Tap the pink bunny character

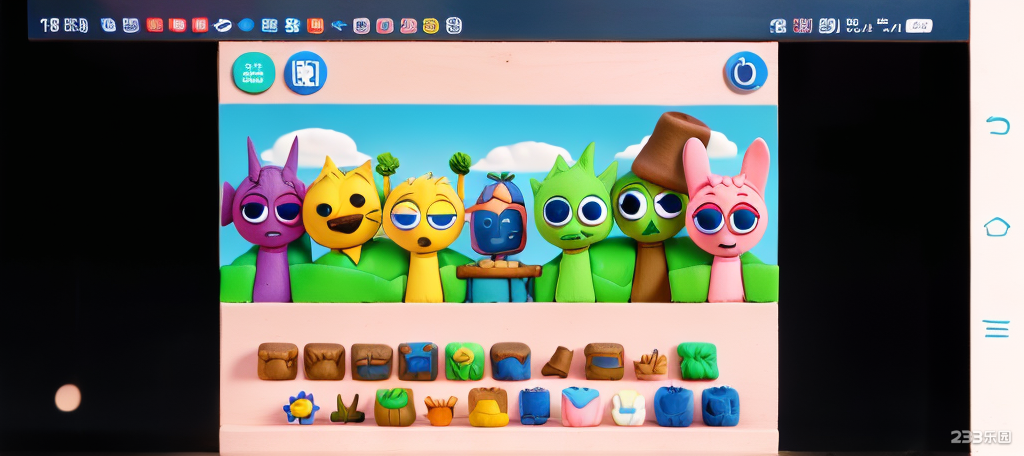click(x=727, y=222)
